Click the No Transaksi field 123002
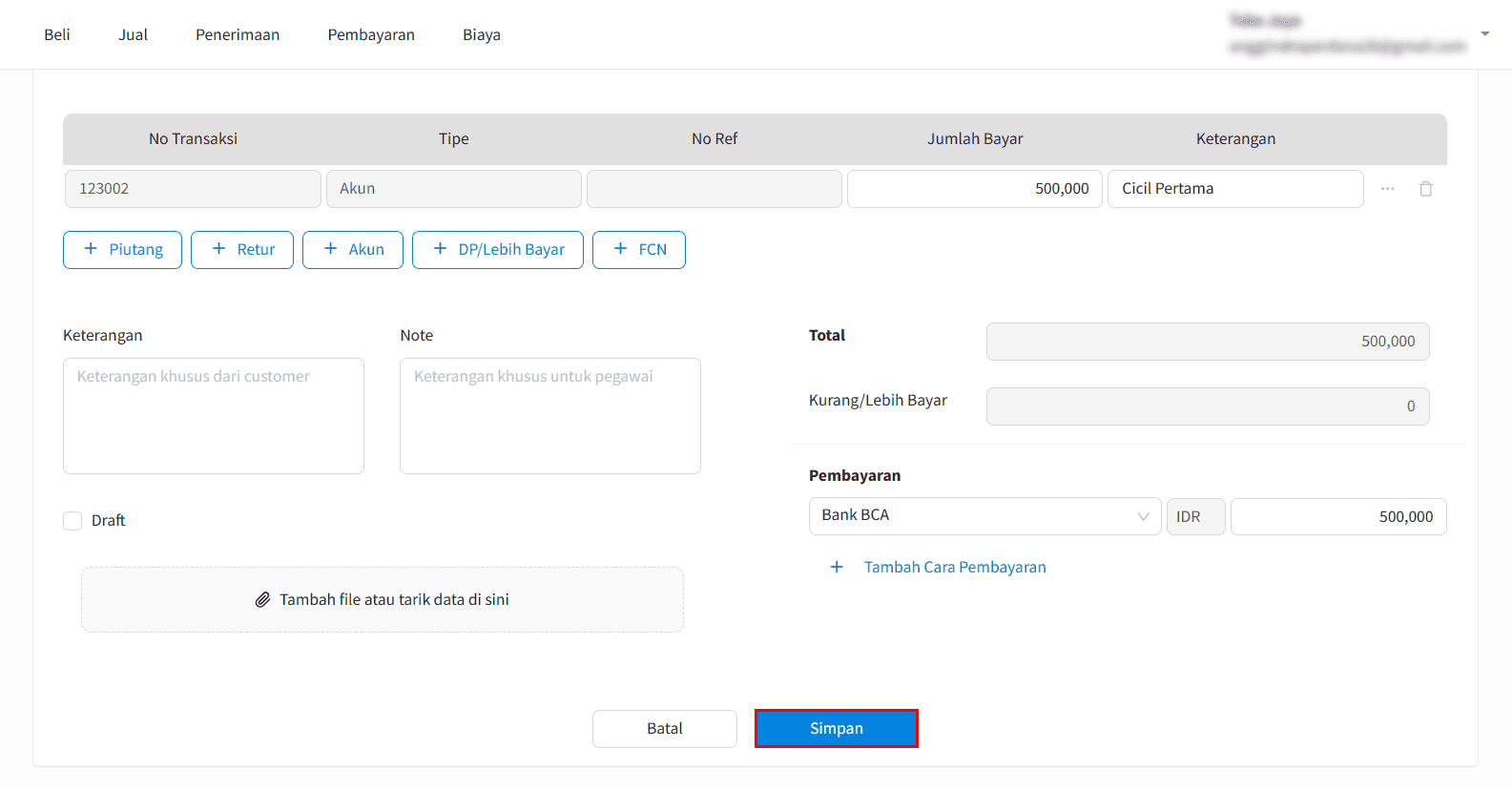 (193, 189)
